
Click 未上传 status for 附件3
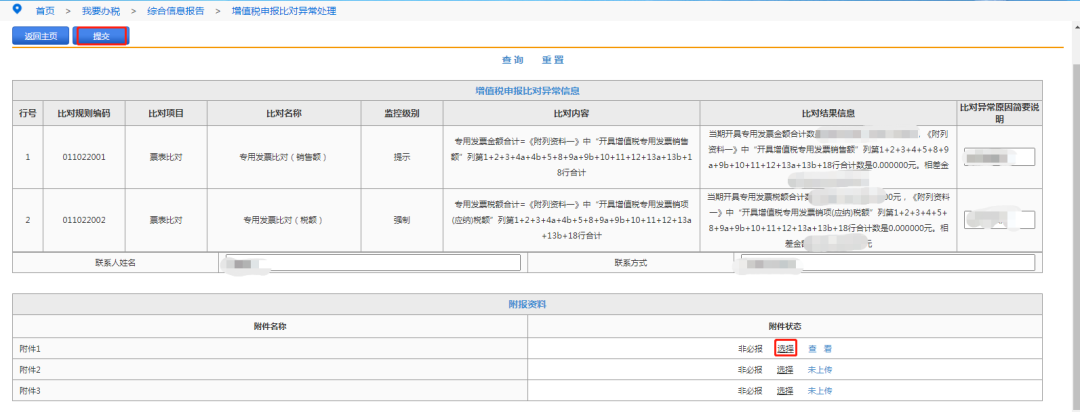820,391
